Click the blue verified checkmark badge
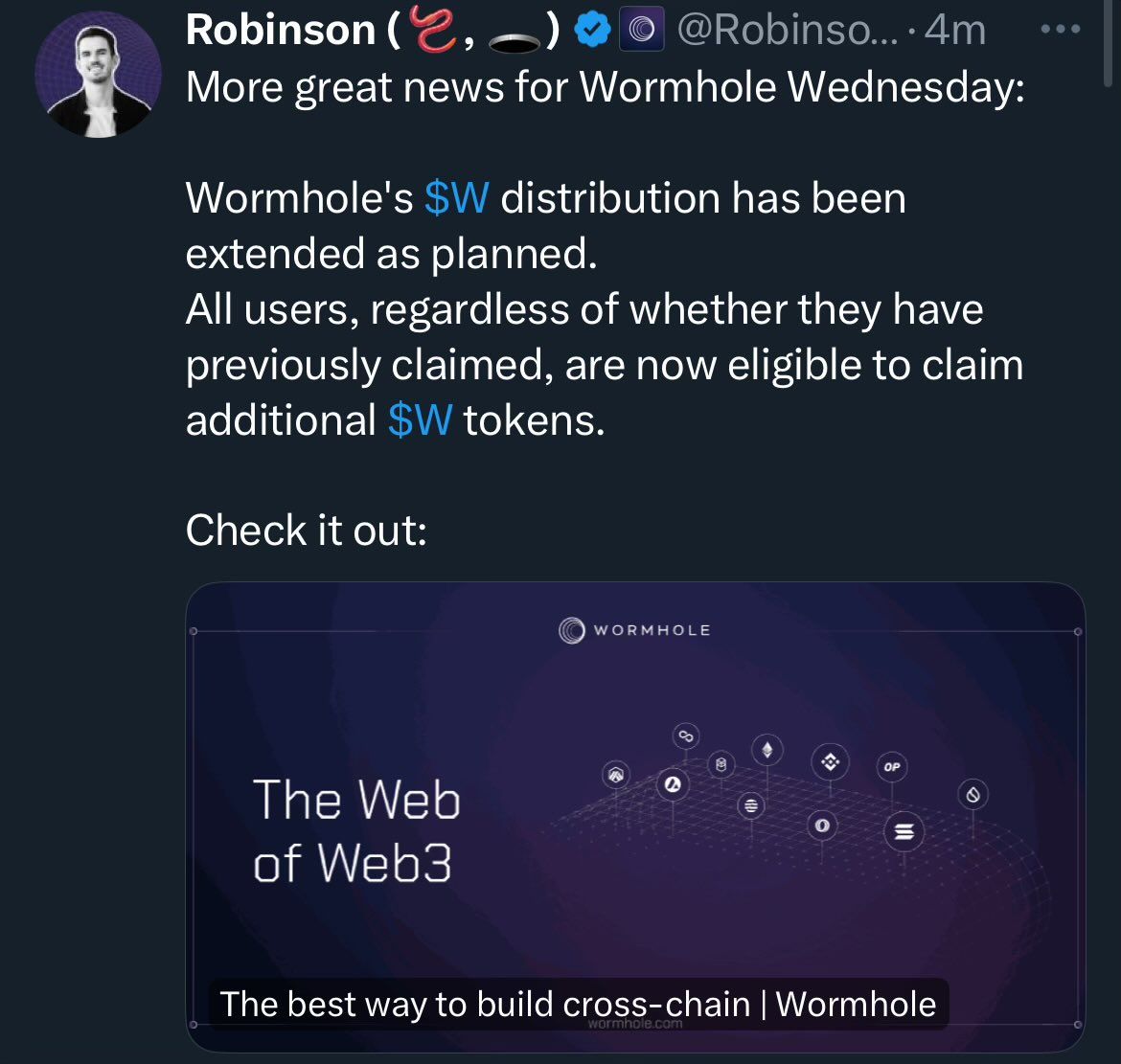Screen dimensions: 1121x1064 click(593, 31)
